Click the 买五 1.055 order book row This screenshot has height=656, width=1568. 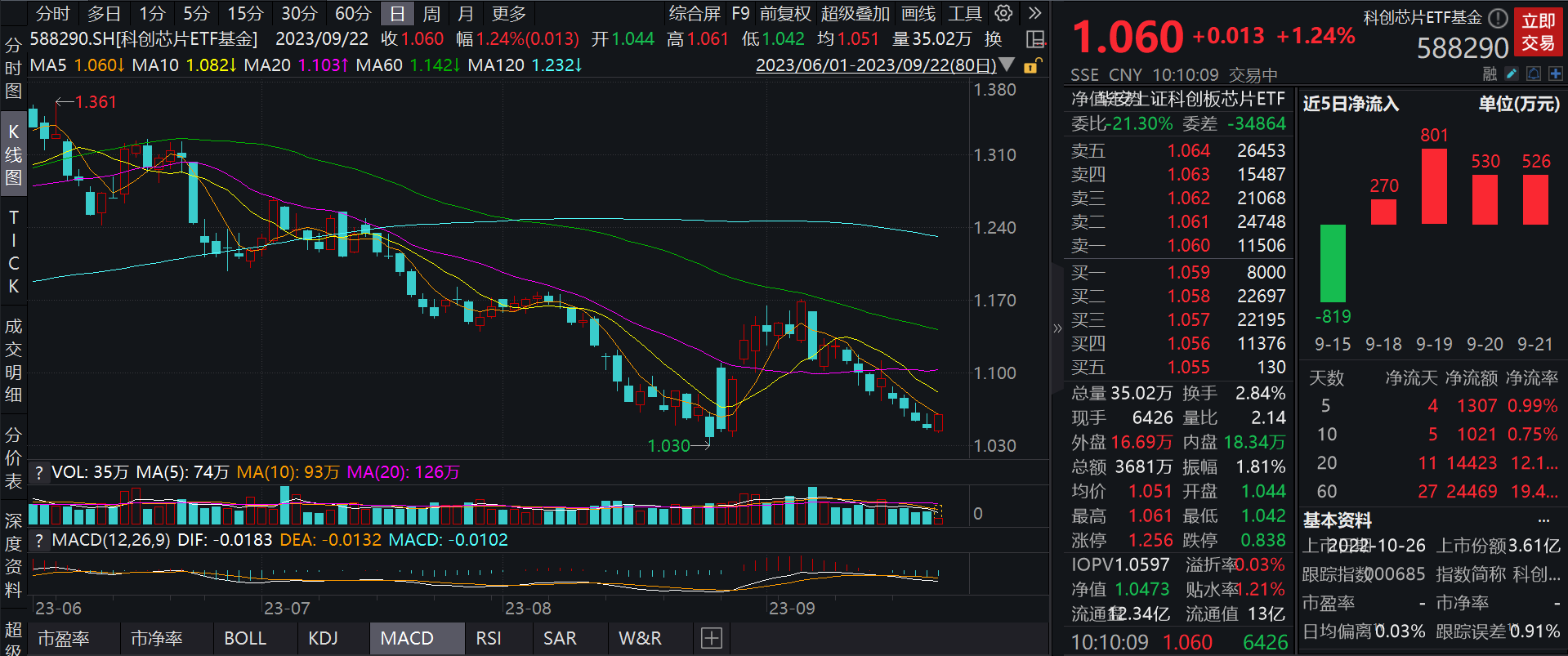[x=1178, y=367]
